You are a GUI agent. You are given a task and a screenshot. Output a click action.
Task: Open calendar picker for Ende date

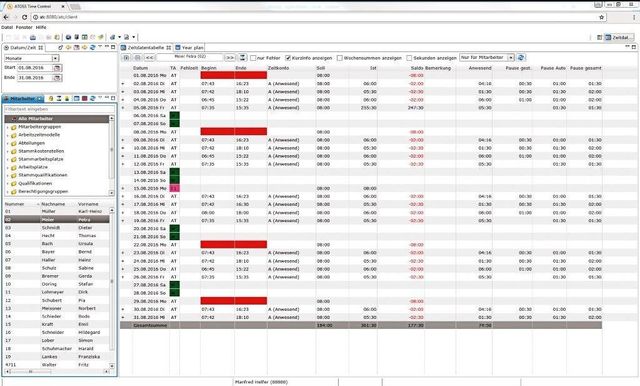pos(57,78)
